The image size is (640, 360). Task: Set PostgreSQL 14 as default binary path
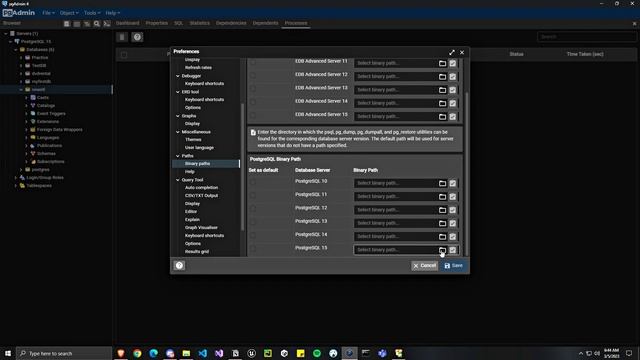[x=253, y=236]
